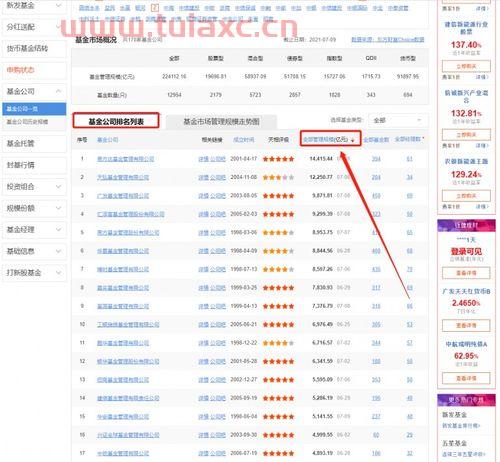
Task: Sort by the 全部基金数 column header
Action: 376,140
